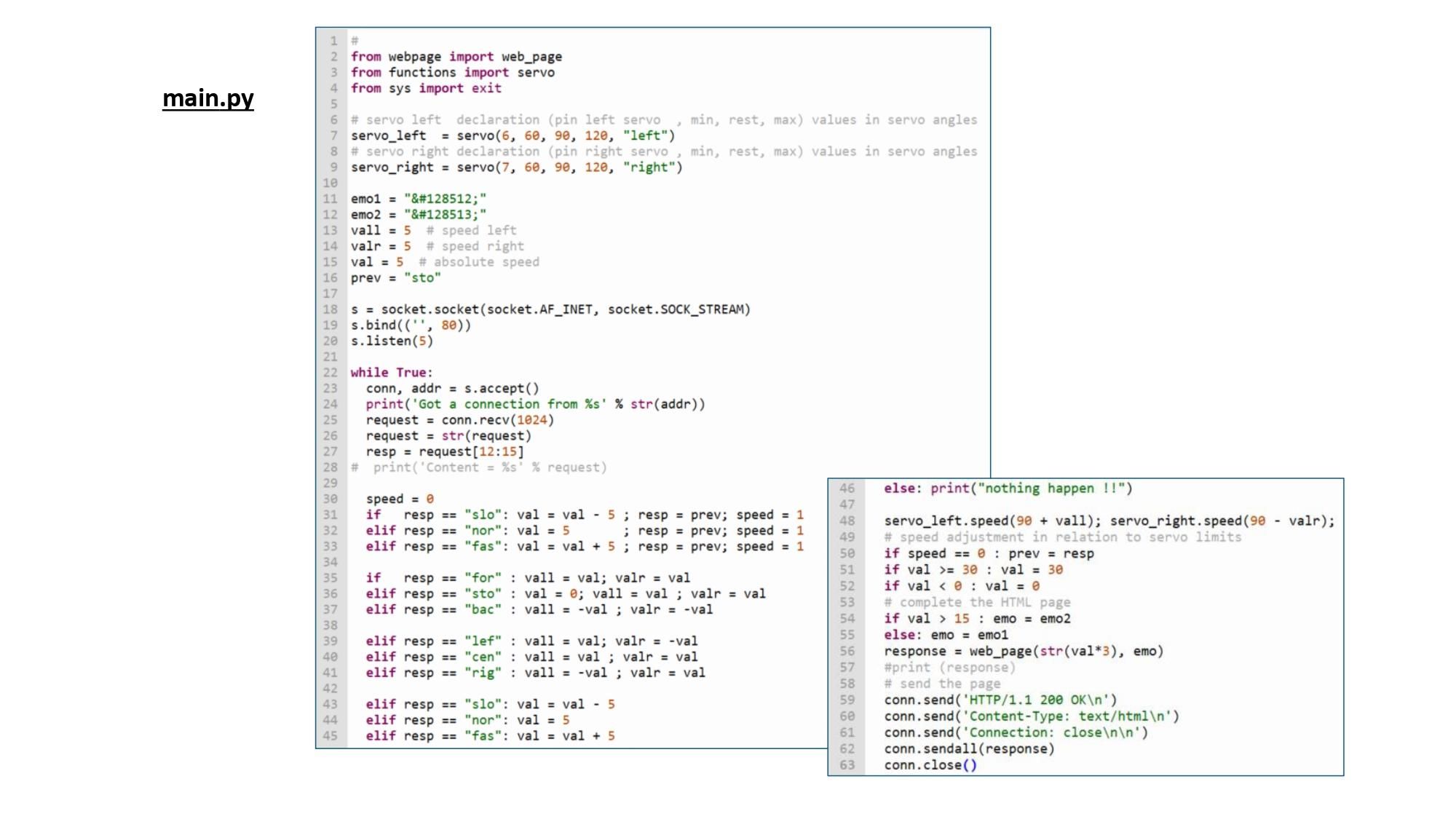This screenshot has height=819, width=1456.
Task: Click the print 'Got a connection' statement
Action: click(x=535, y=404)
